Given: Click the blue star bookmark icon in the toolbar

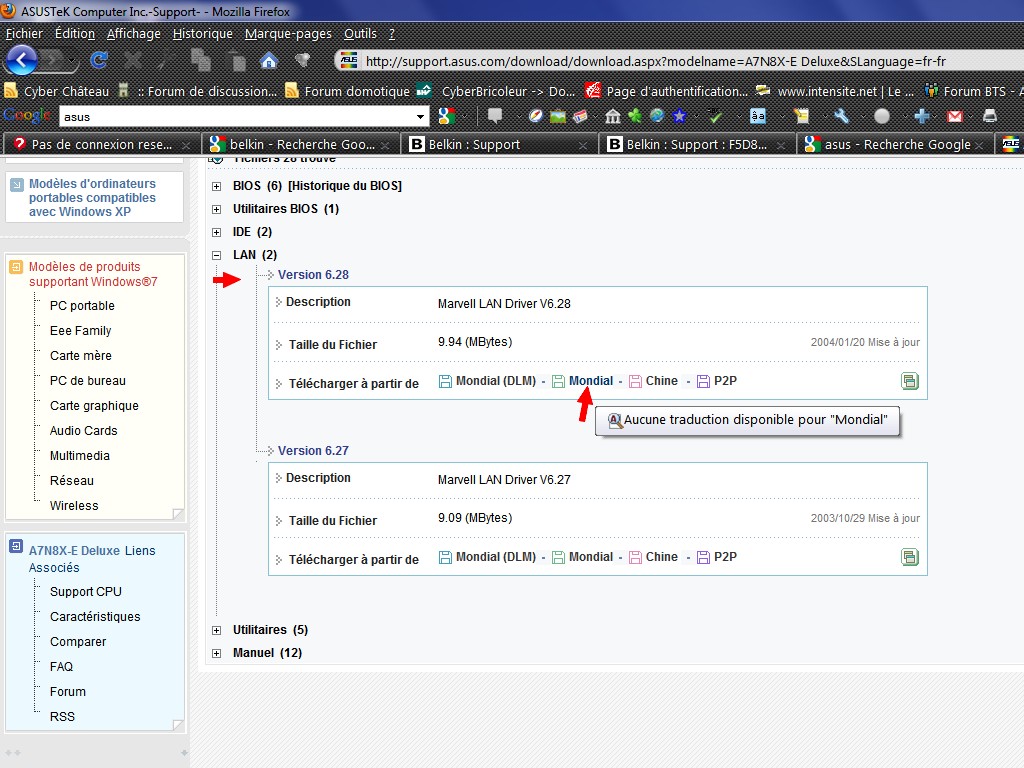Looking at the screenshot, I should [679, 116].
